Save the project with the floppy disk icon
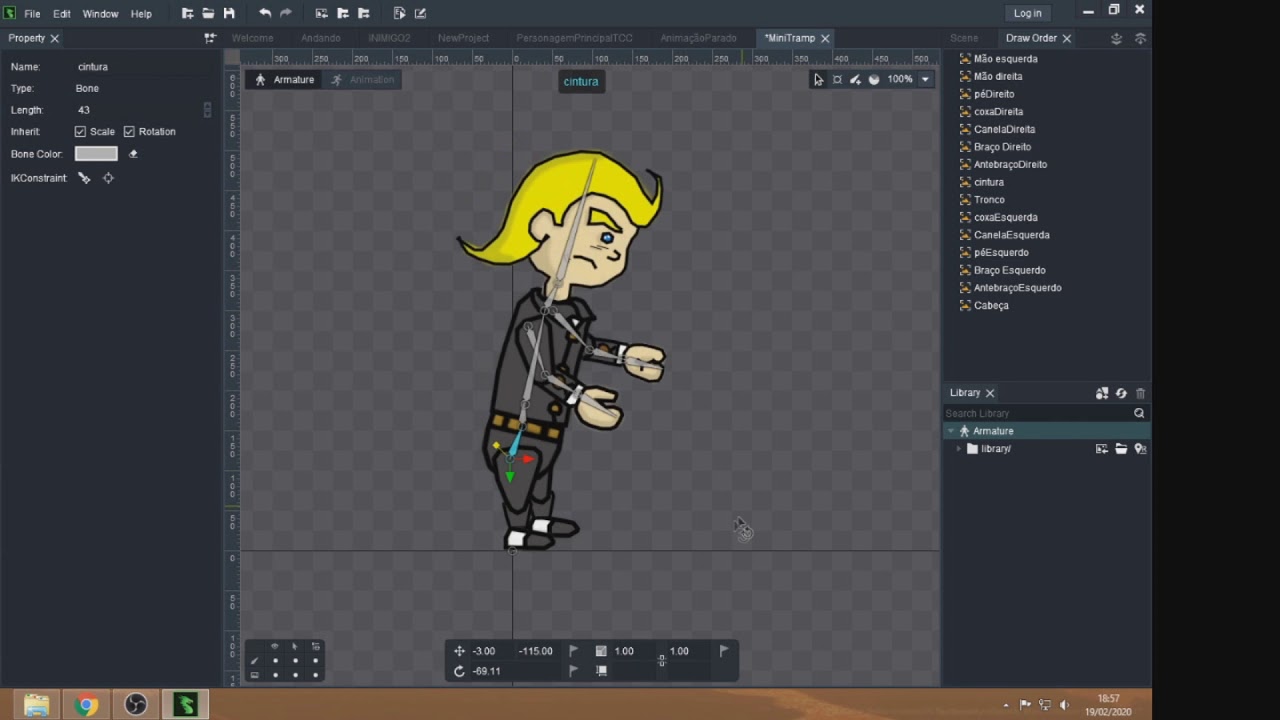 pos(229,13)
